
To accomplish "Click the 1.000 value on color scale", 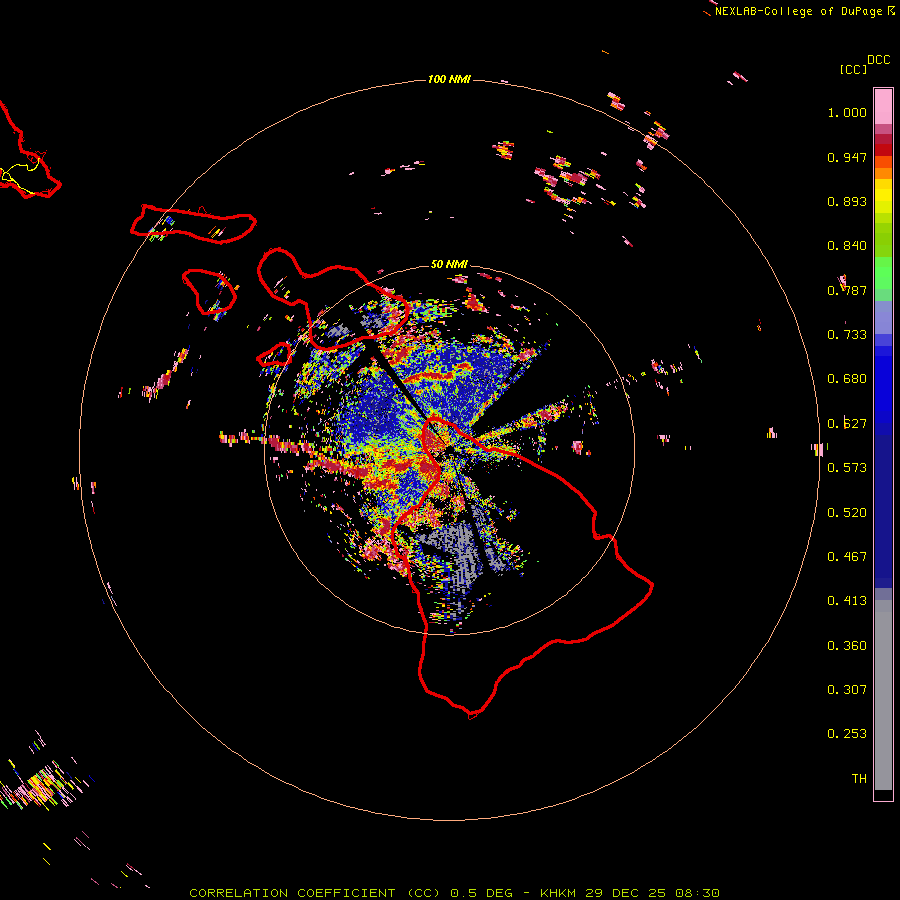I will [847, 112].
